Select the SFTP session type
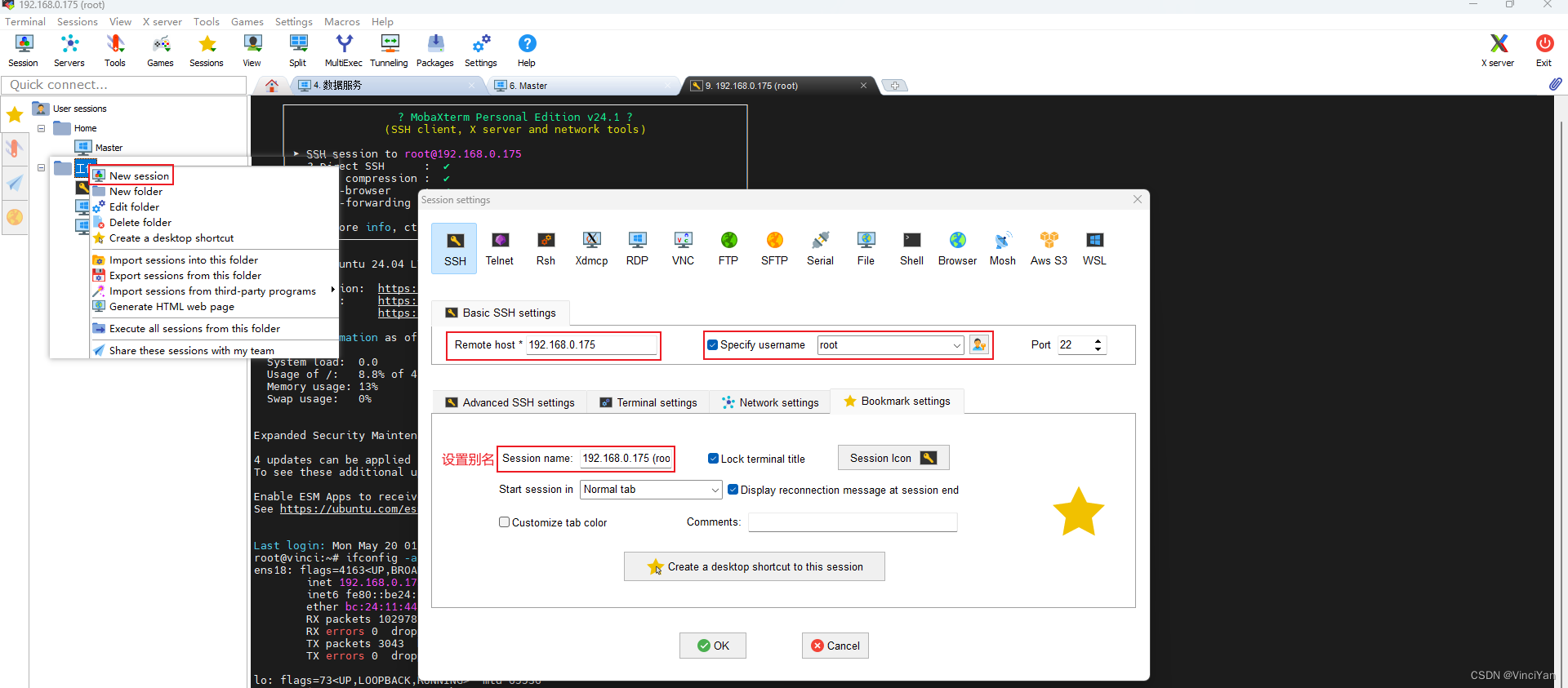The width and height of the screenshot is (1568, 688). point(774,249)
